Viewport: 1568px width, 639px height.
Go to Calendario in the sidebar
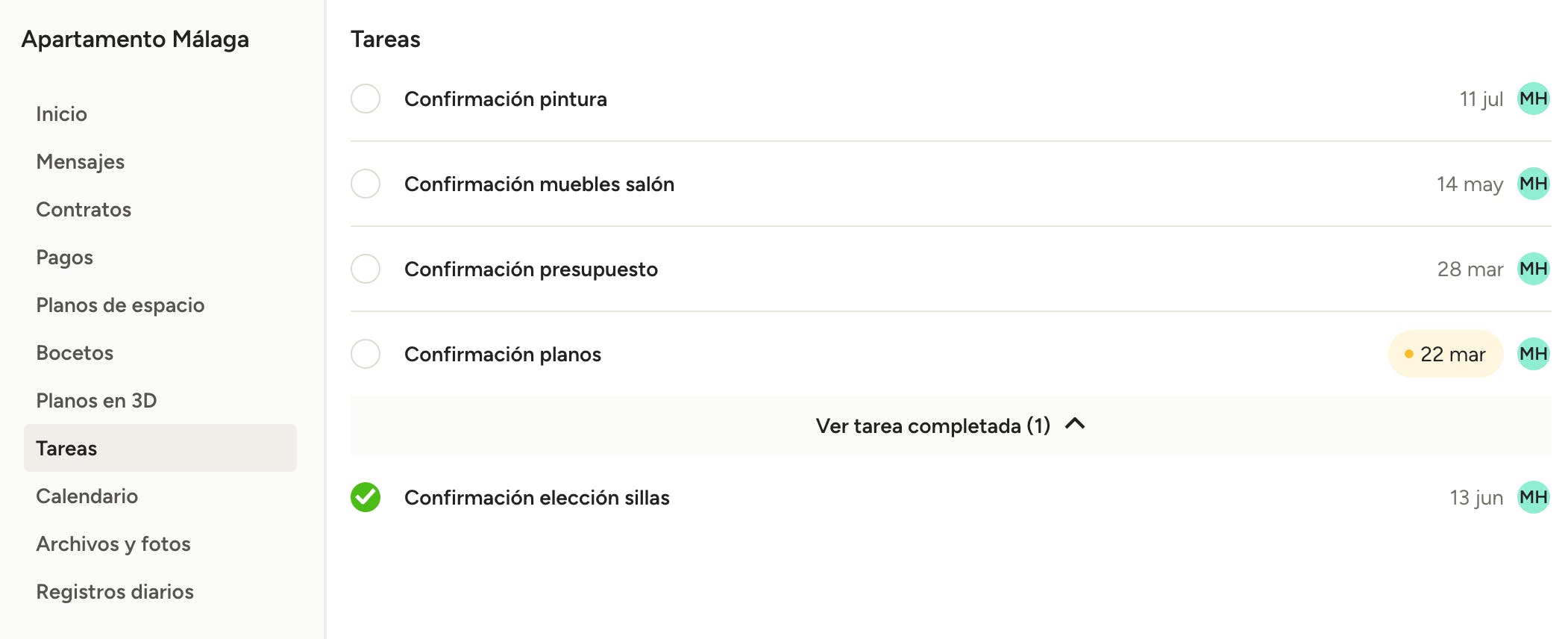point(87,496)
